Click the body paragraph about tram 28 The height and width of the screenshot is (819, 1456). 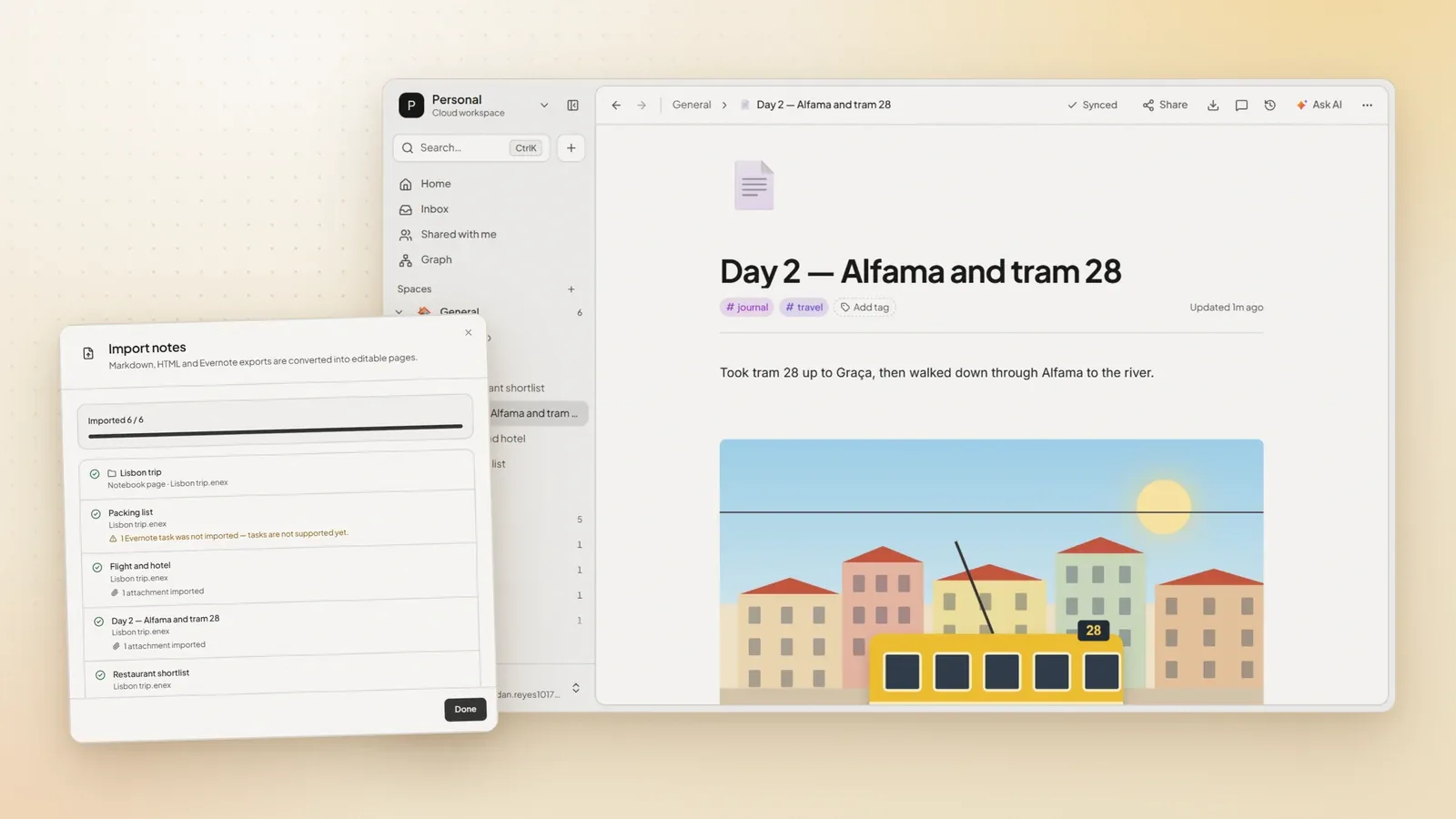pos(936,373)
